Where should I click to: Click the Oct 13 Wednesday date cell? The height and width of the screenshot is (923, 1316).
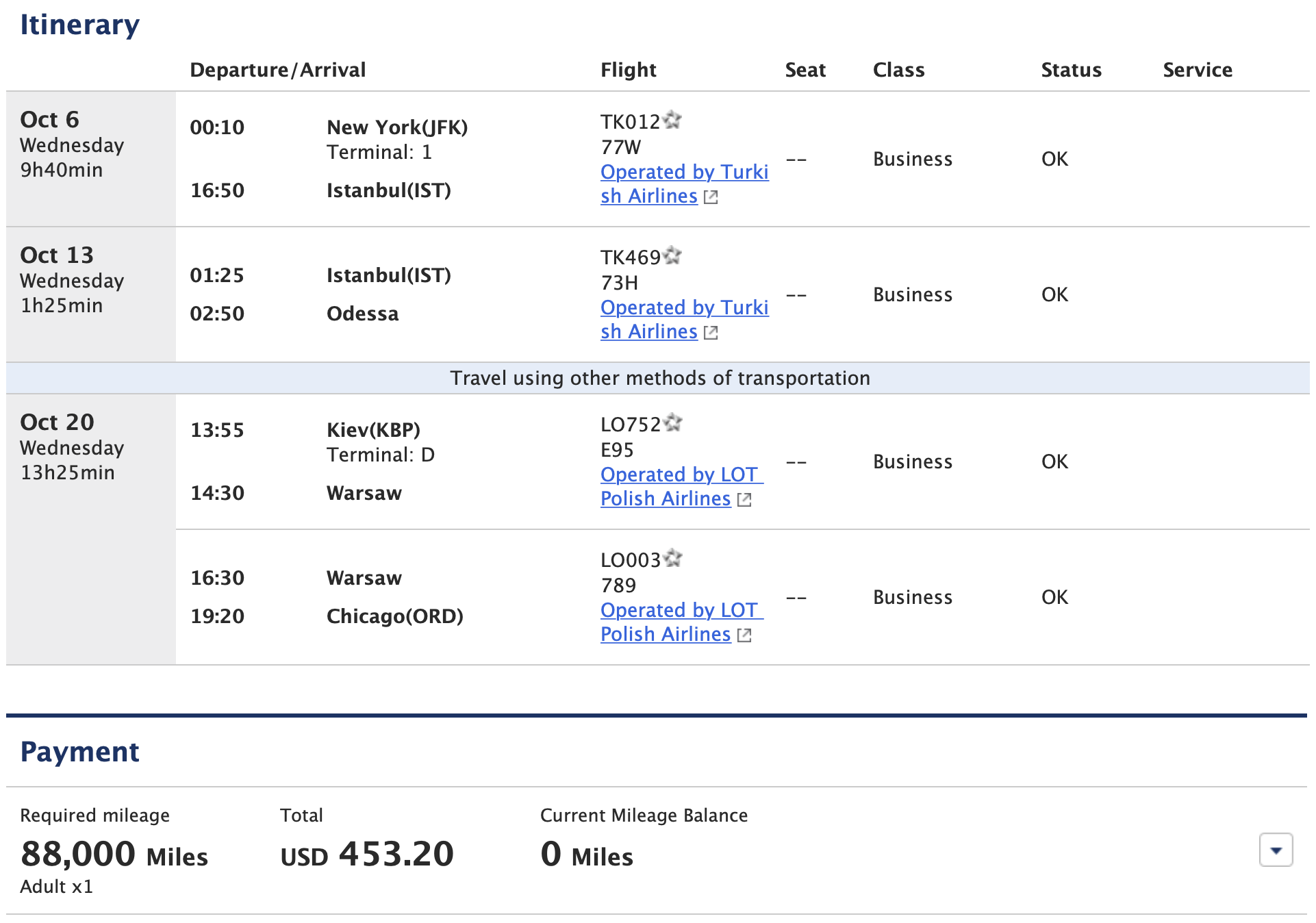point(91,294)
